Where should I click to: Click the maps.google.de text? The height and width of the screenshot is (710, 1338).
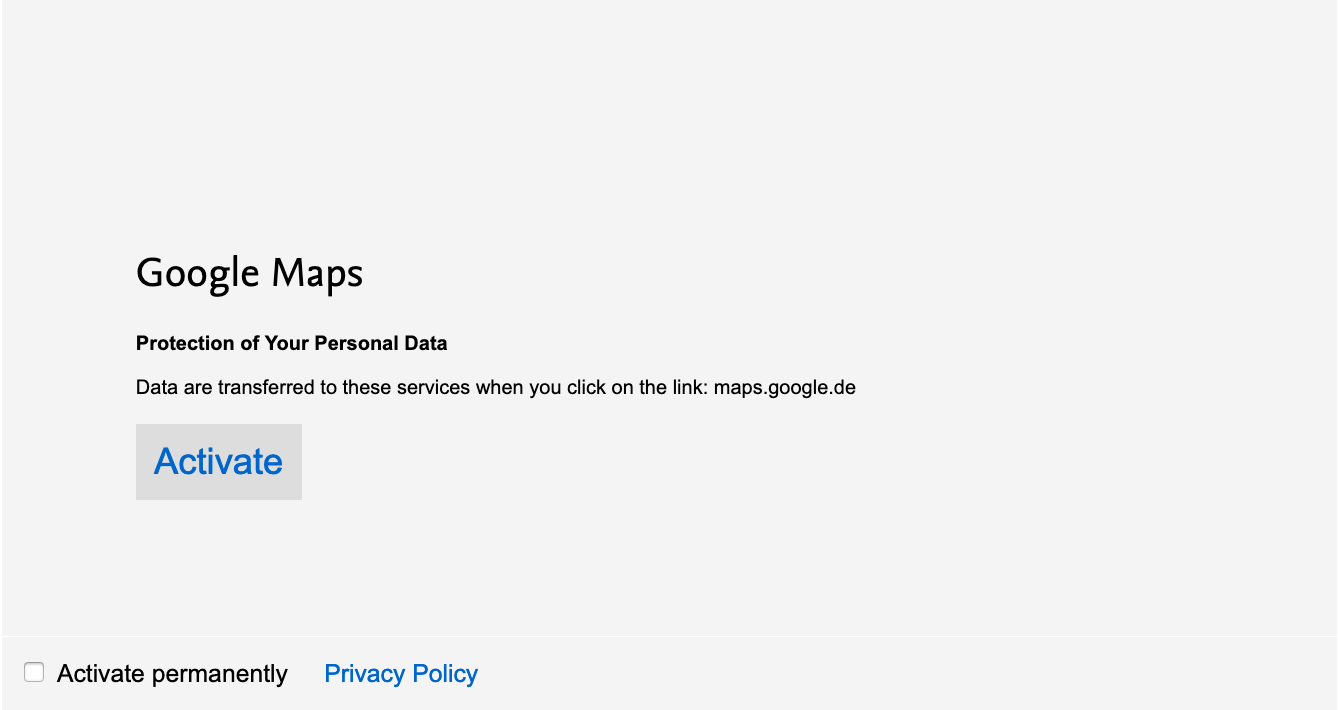[x=784, y=388]
